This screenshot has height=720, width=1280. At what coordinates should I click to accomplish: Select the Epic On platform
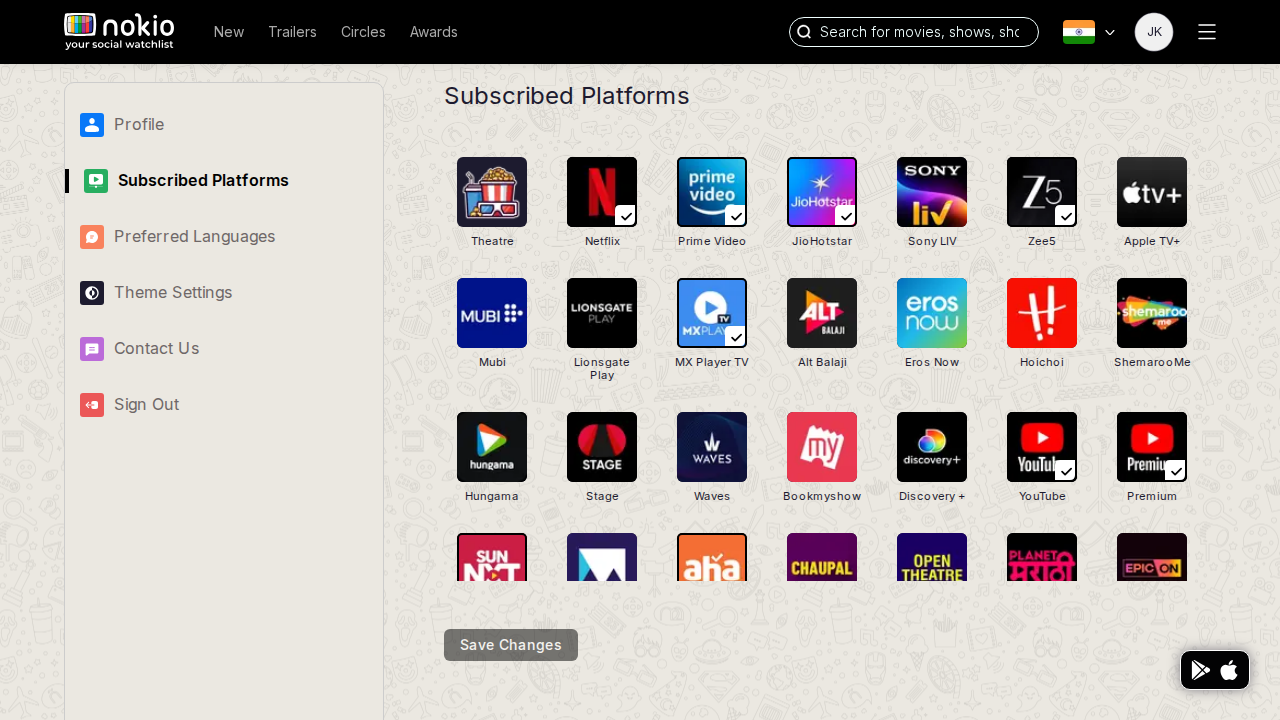[x=1152, y=557]
